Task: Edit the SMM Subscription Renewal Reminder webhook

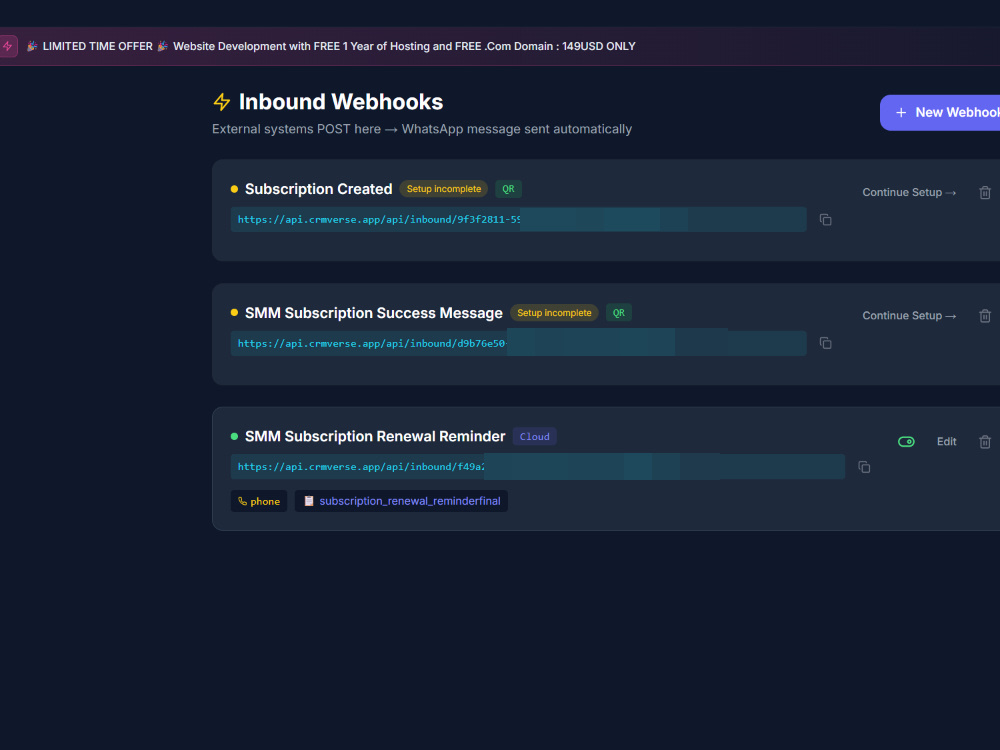Action: coord(946,441)
